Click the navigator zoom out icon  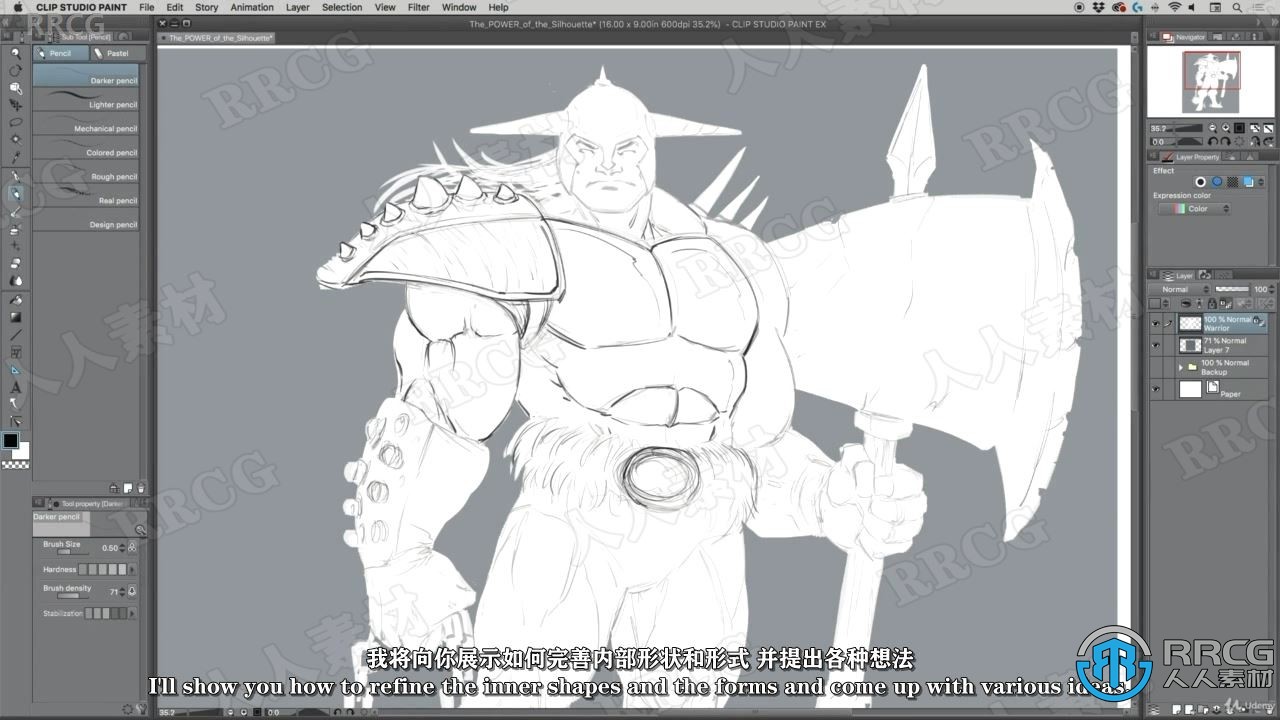(x=1213, y=128)
